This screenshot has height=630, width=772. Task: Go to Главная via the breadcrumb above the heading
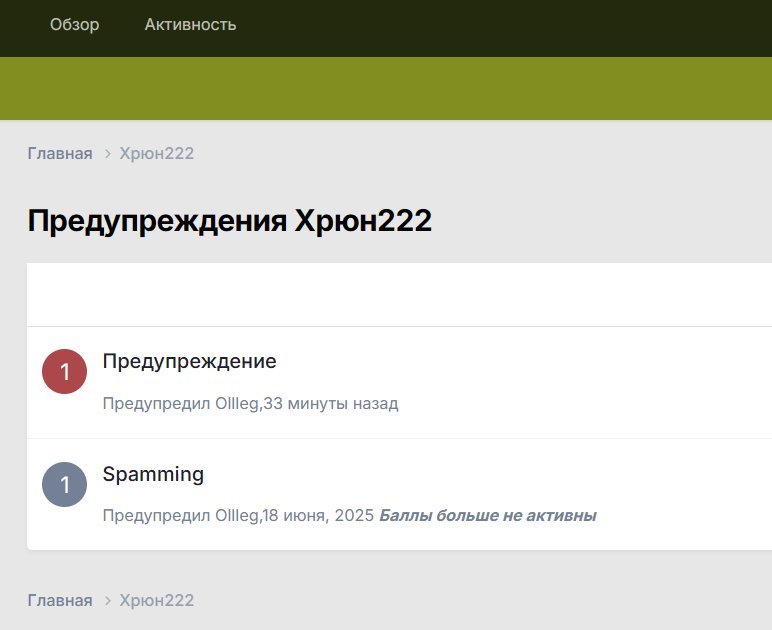(60, 154)
